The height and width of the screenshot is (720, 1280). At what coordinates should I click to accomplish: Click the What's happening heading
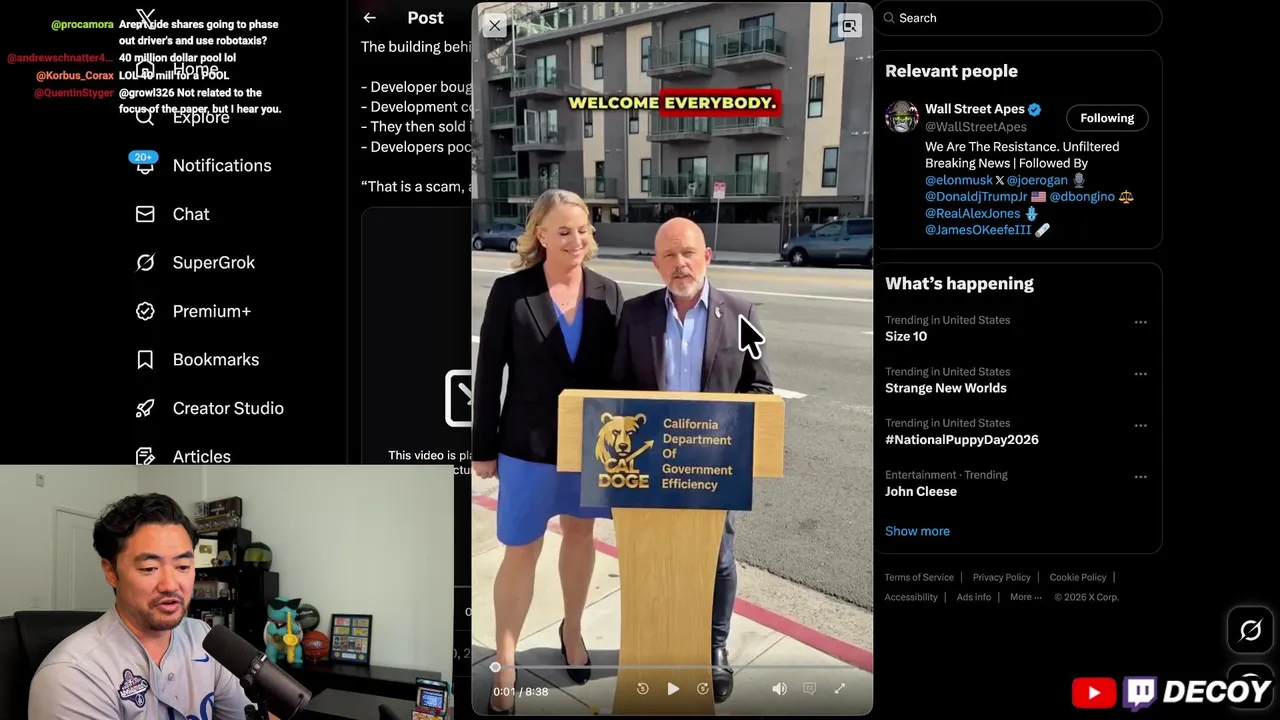959,284
